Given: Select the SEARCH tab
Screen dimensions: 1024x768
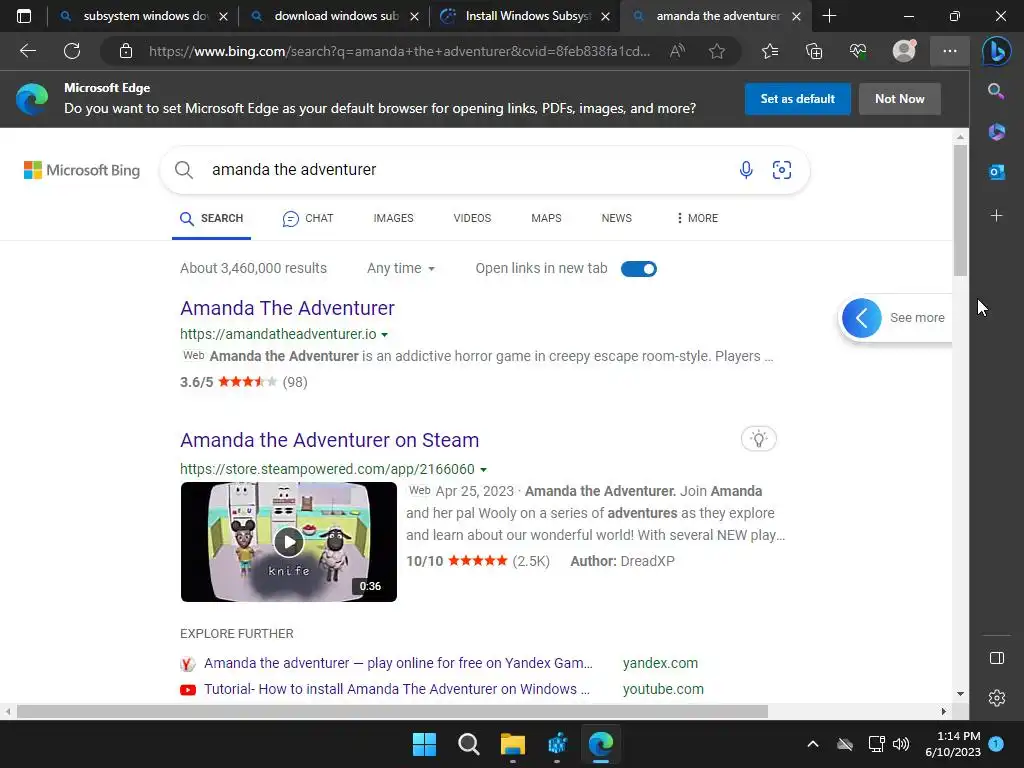Looking at the screenshot, I should click(211, 218).
